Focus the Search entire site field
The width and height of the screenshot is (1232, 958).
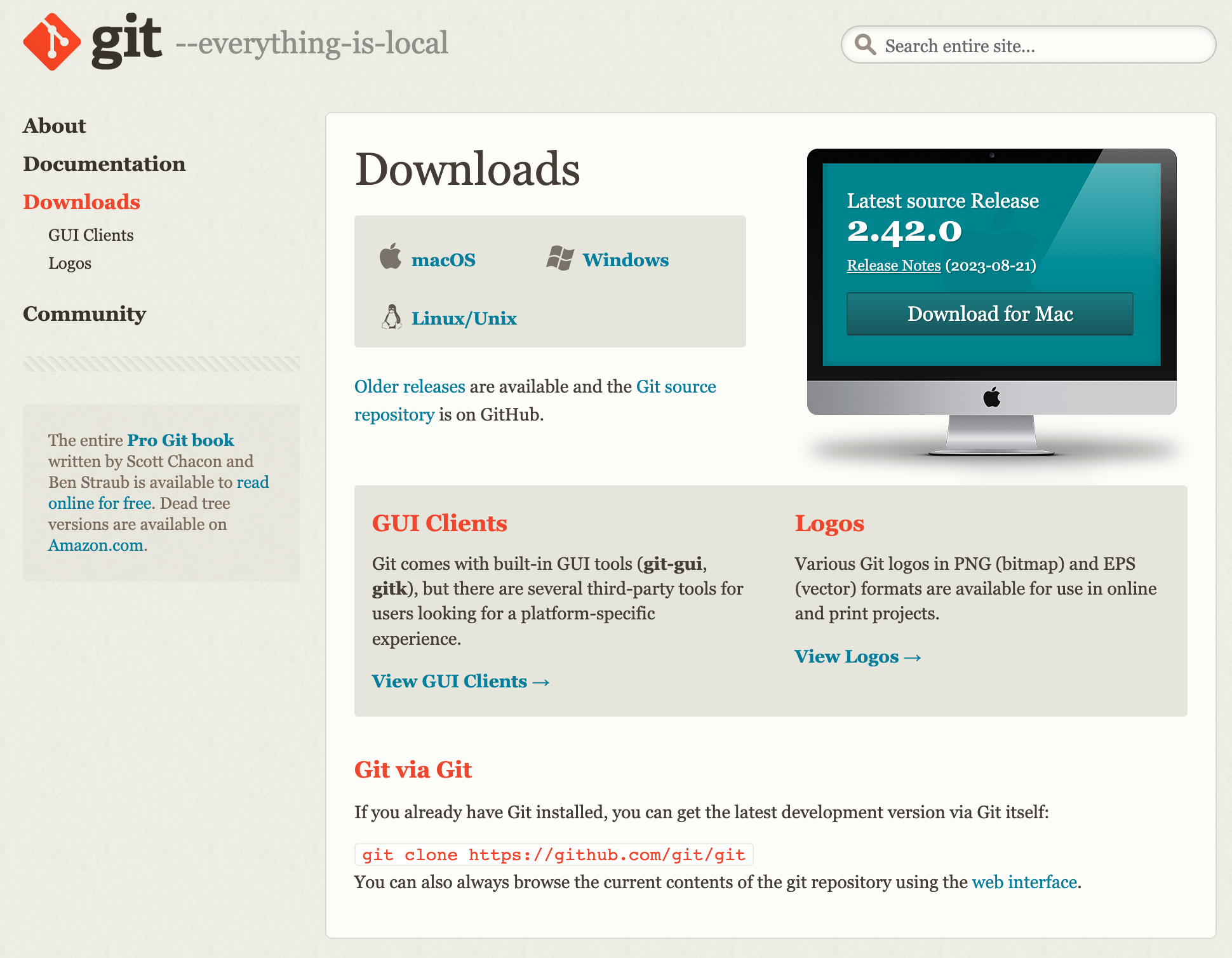pos(1041,46)
